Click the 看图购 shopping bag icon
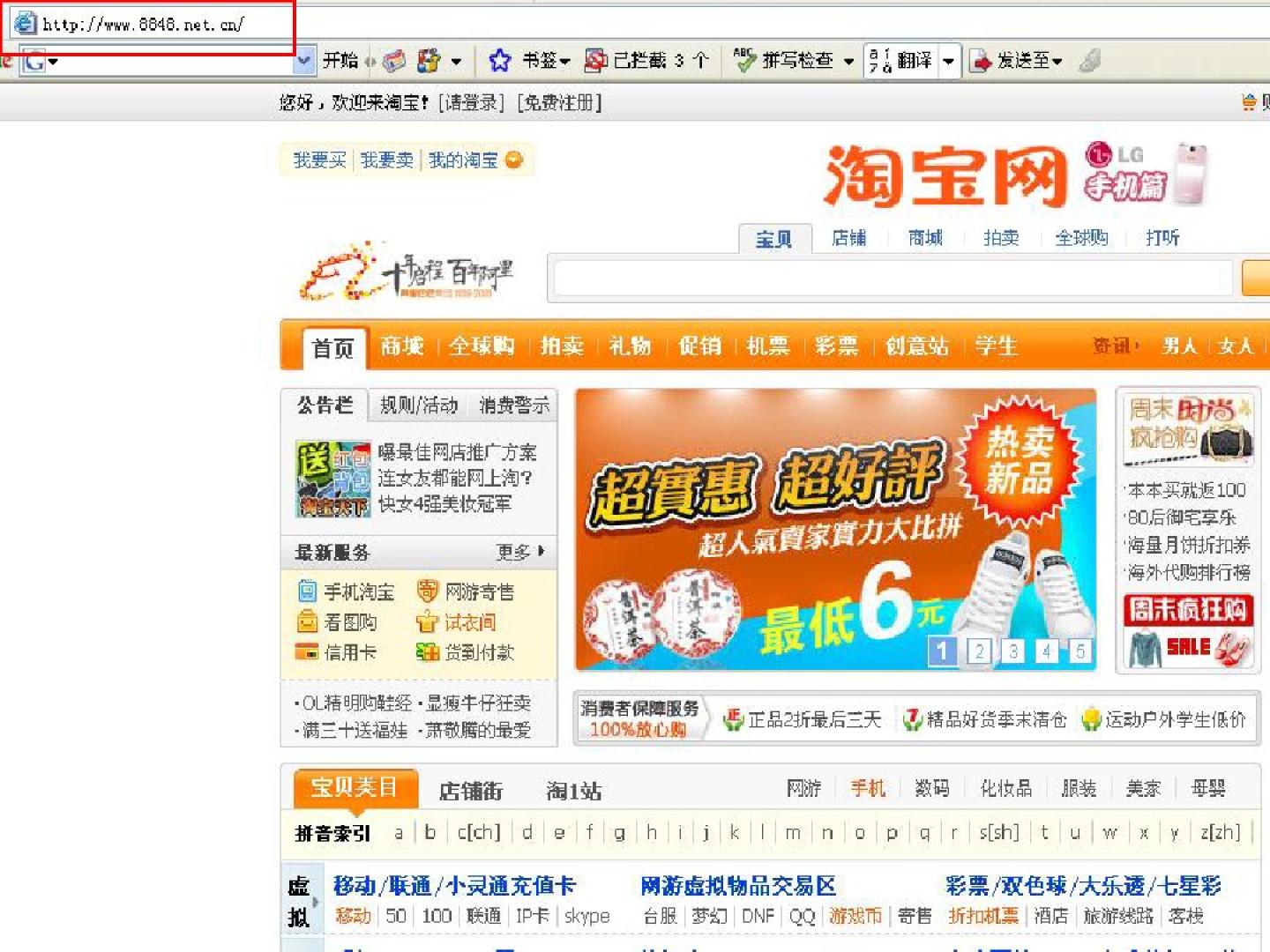Screen dimensions: 1270x952 click(307, 622)
